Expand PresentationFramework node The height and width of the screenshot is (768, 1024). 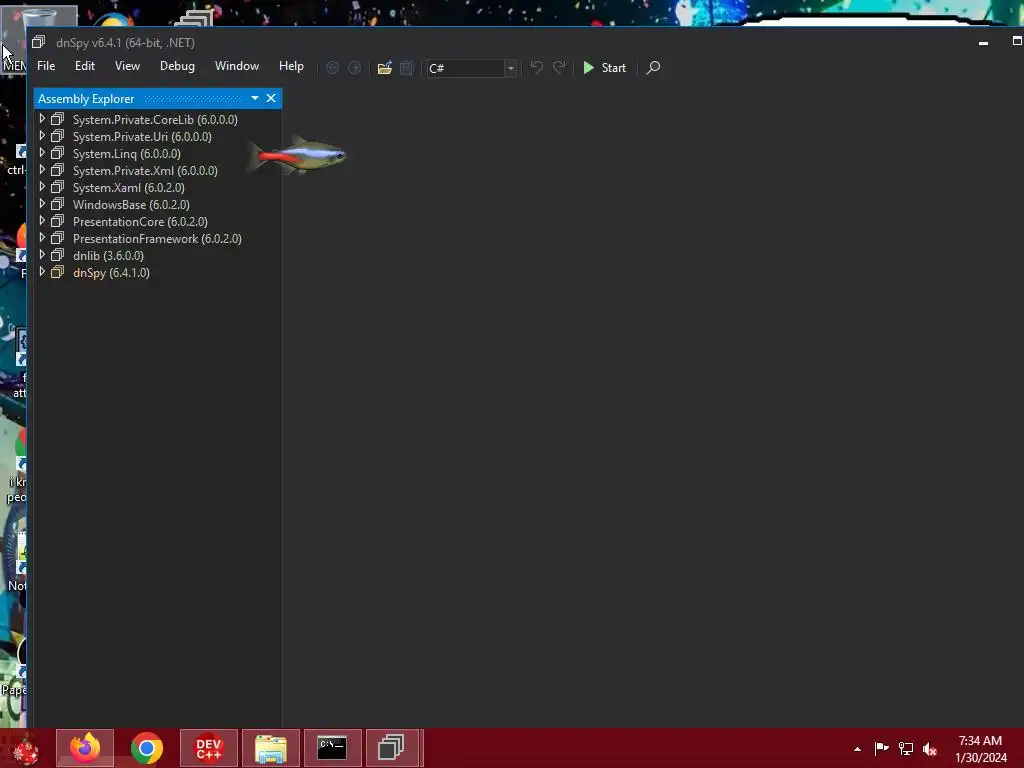coord(42,238)
